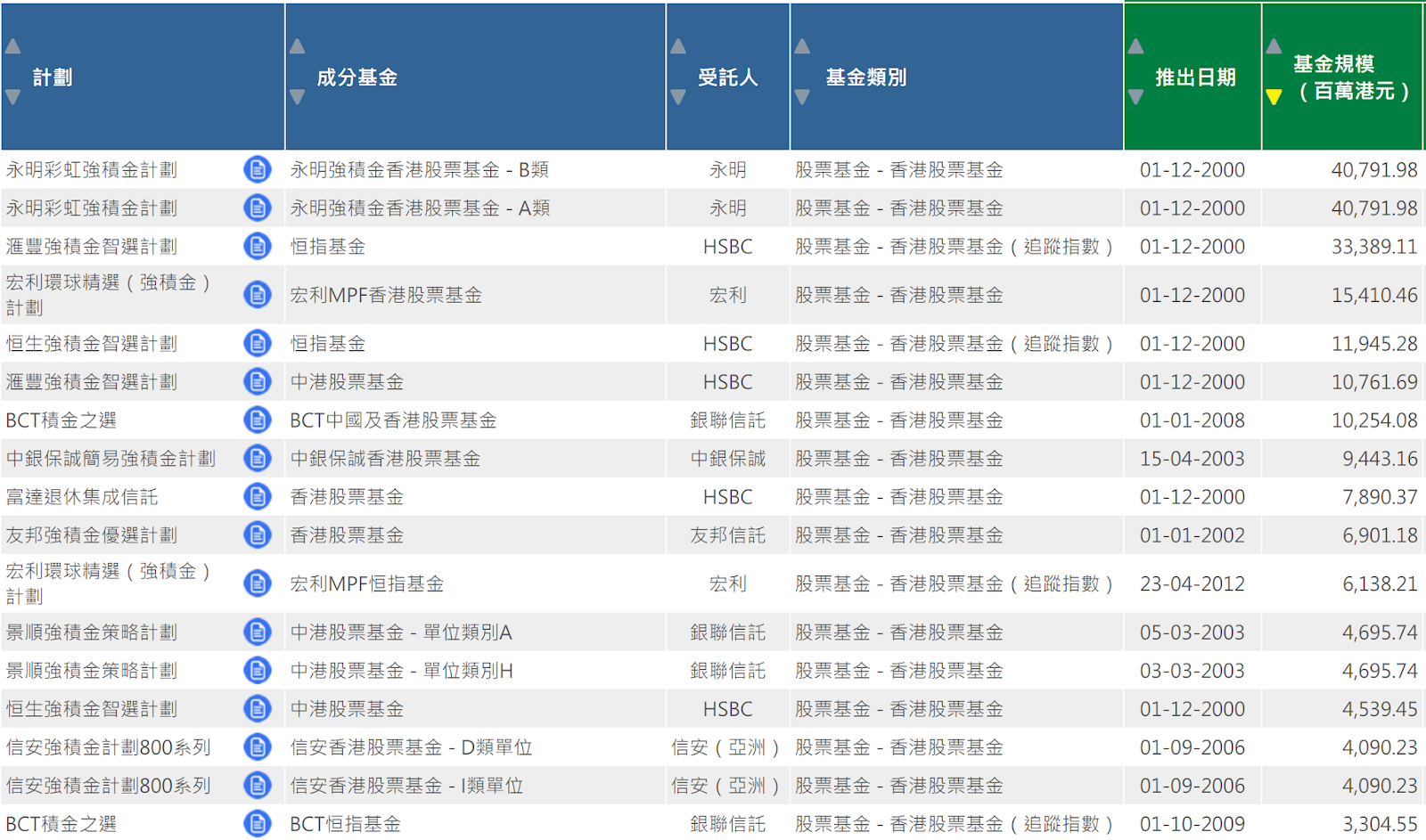Select fund 宏利MPF恒指基金
1426x840 pixels.
pyautogui.click(x=367, y=583)
